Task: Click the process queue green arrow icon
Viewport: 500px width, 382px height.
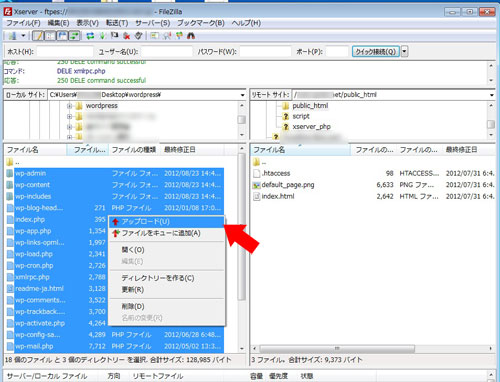Action: pos(102,36)
